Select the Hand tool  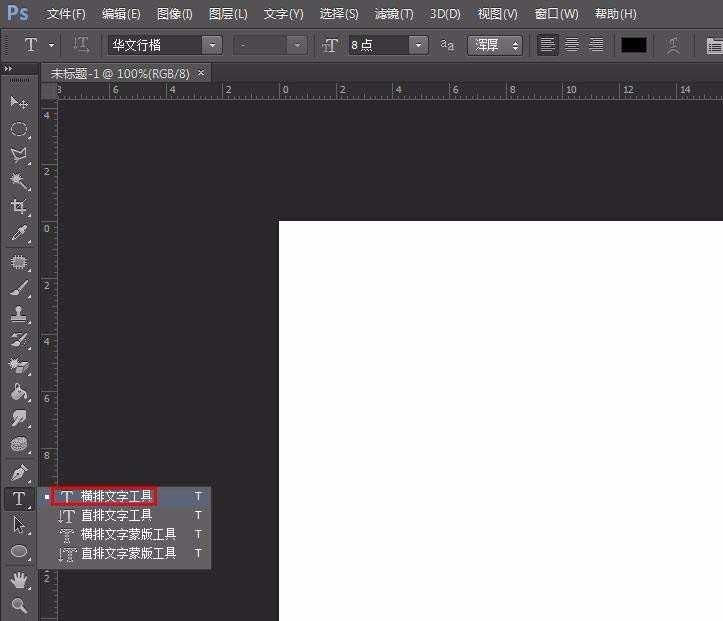click(19, 579)
